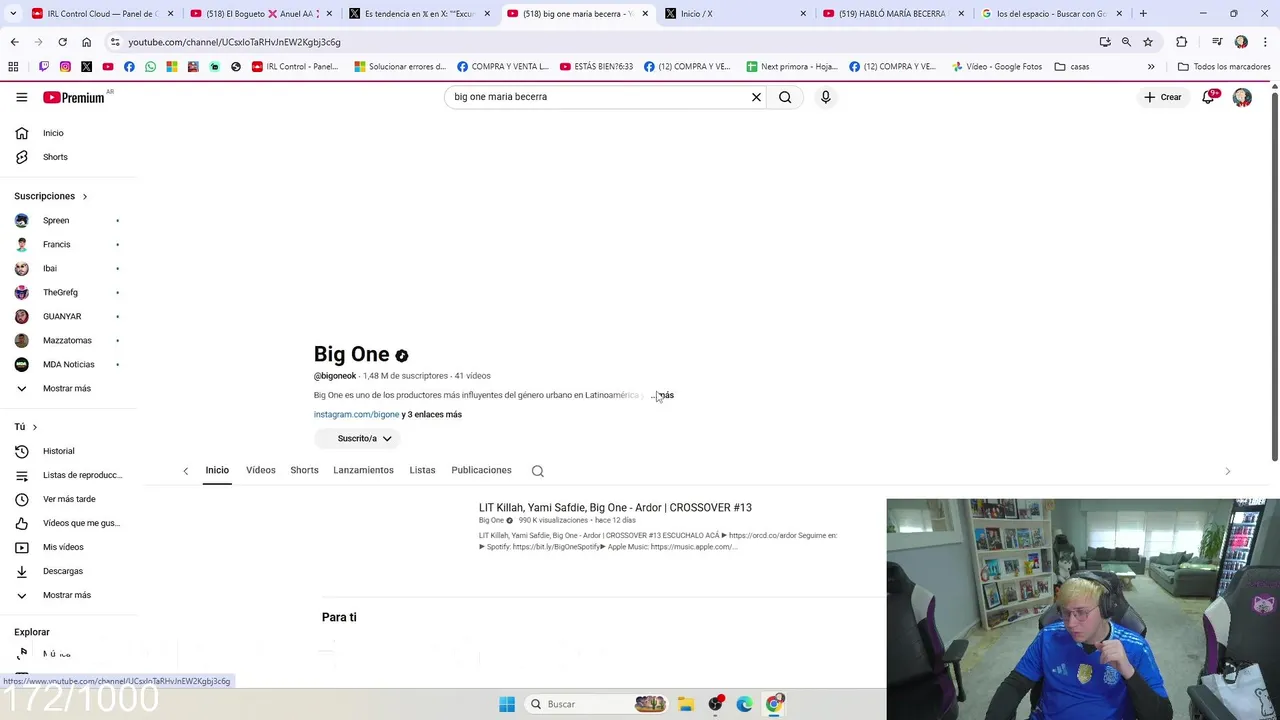The width and height of the screenshot is (1280, 720).
Task: Open Ver más tarde in the sidebar
Action: (x=68, y=499)
